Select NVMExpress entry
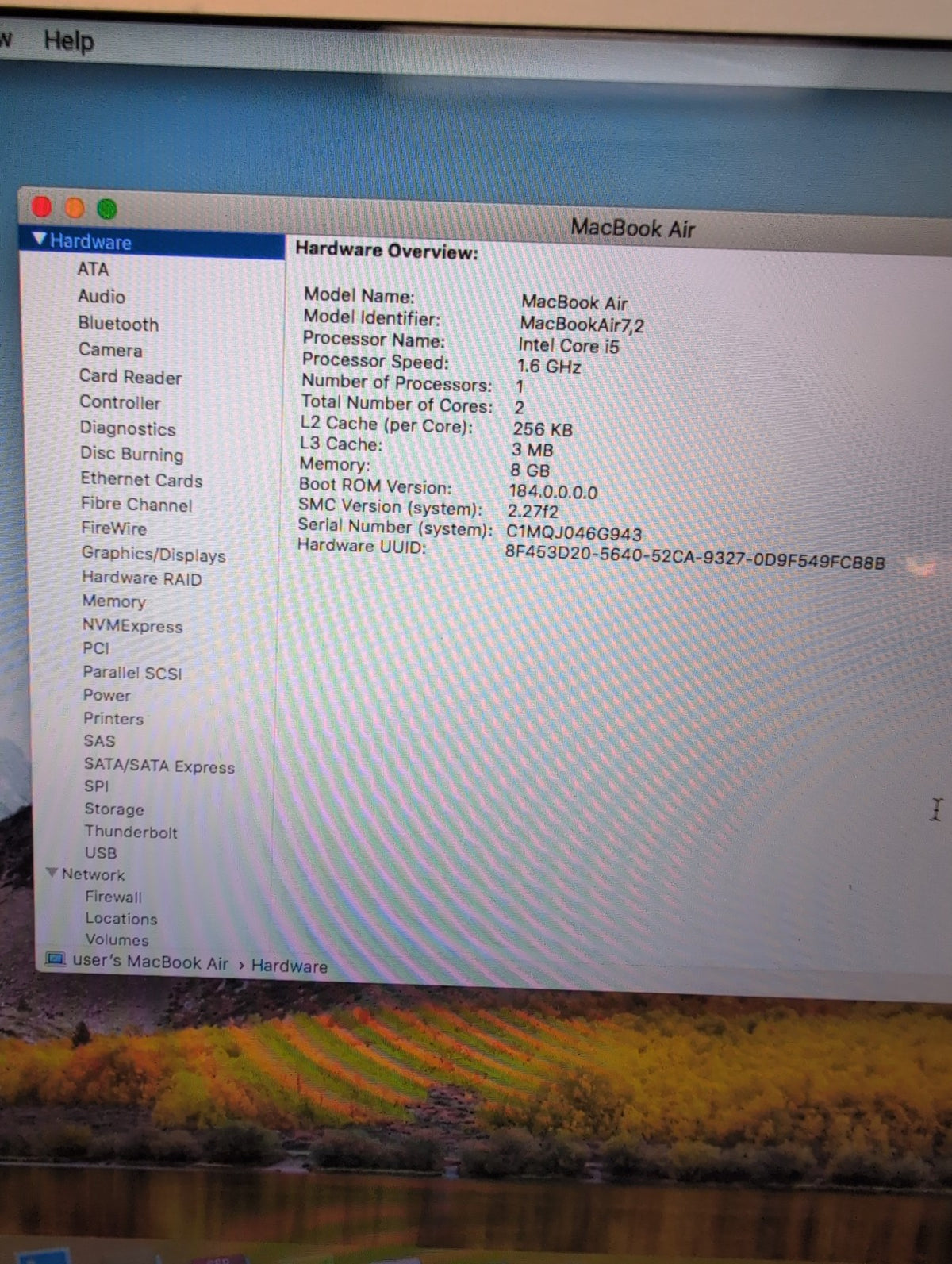 pyautogui.click(x=132, y=625)
